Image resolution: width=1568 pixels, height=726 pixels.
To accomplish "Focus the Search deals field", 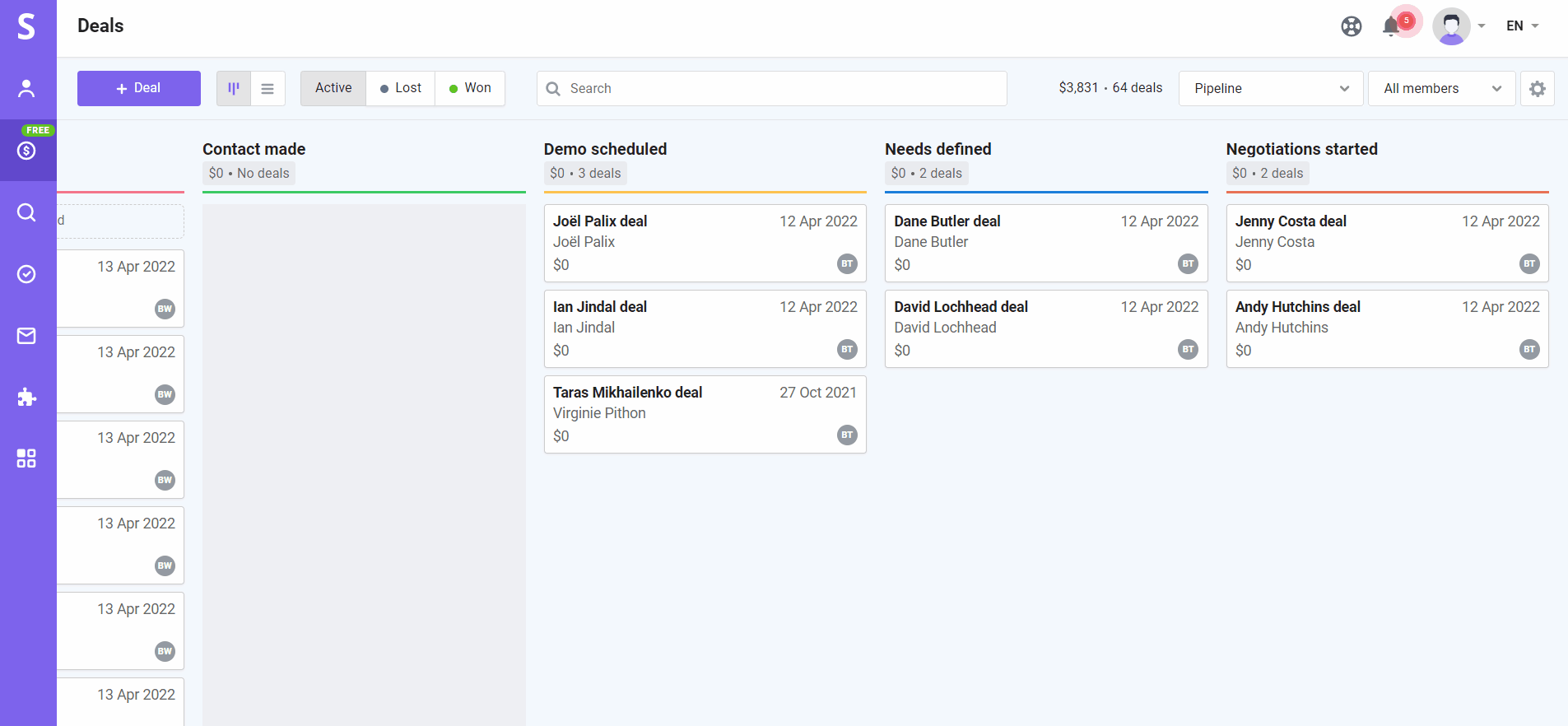I will pos(772,88).
